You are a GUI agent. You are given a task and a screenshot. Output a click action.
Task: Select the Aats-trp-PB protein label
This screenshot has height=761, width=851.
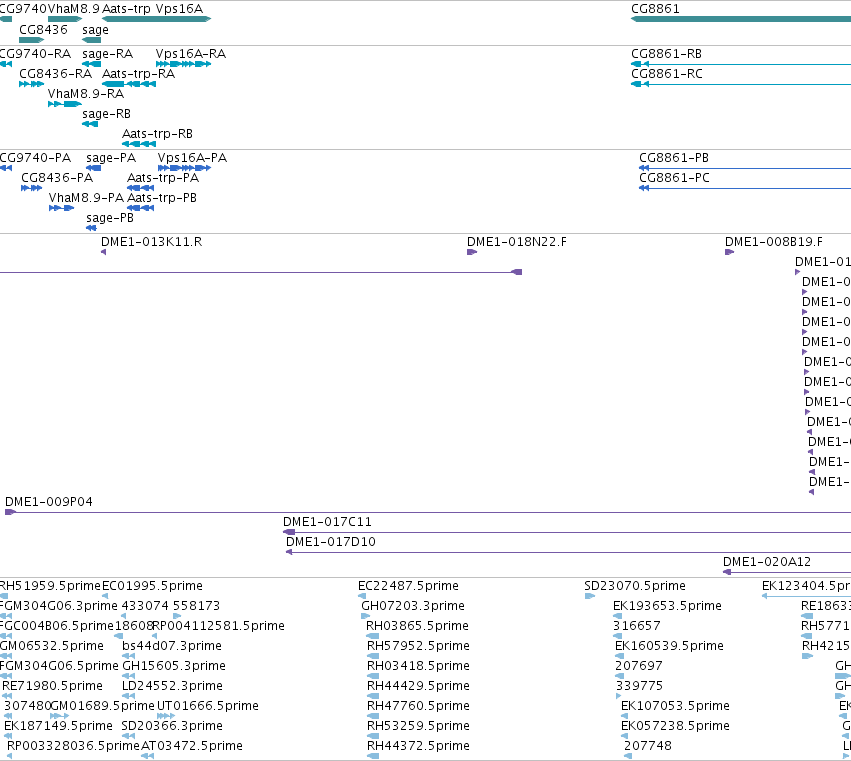click(162, 198)
